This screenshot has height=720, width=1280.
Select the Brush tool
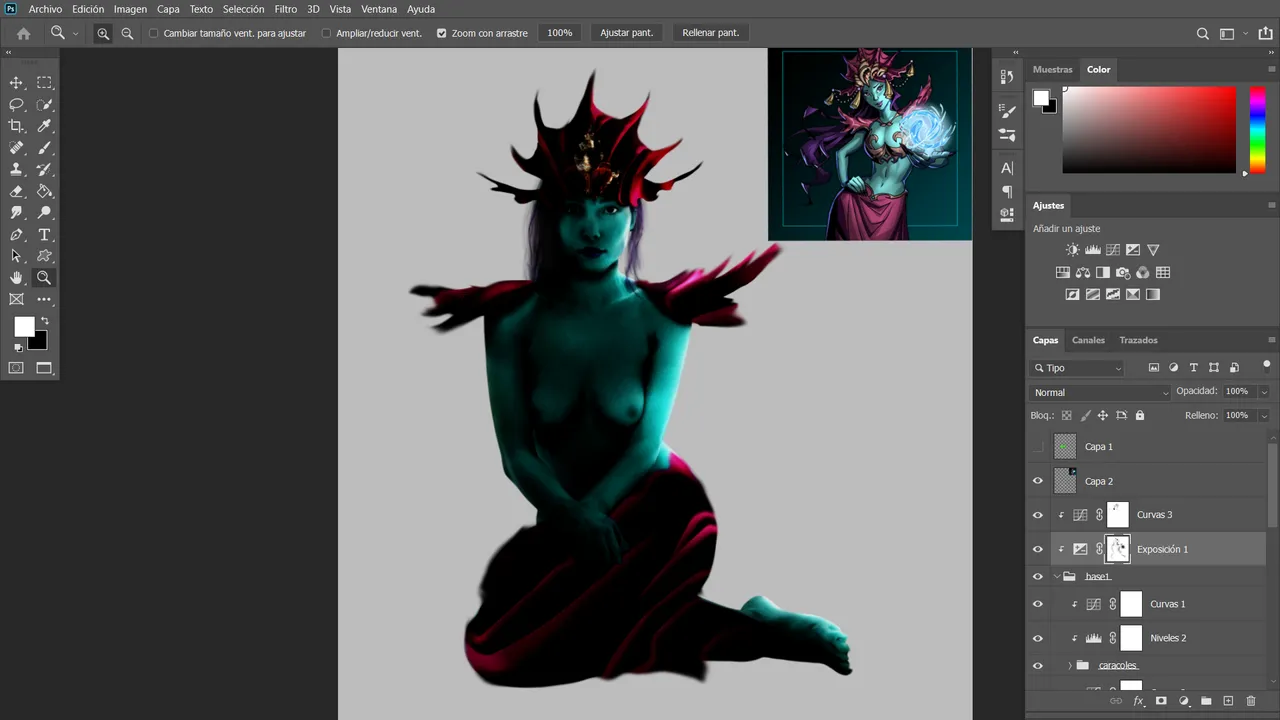[x=44, y=148]
